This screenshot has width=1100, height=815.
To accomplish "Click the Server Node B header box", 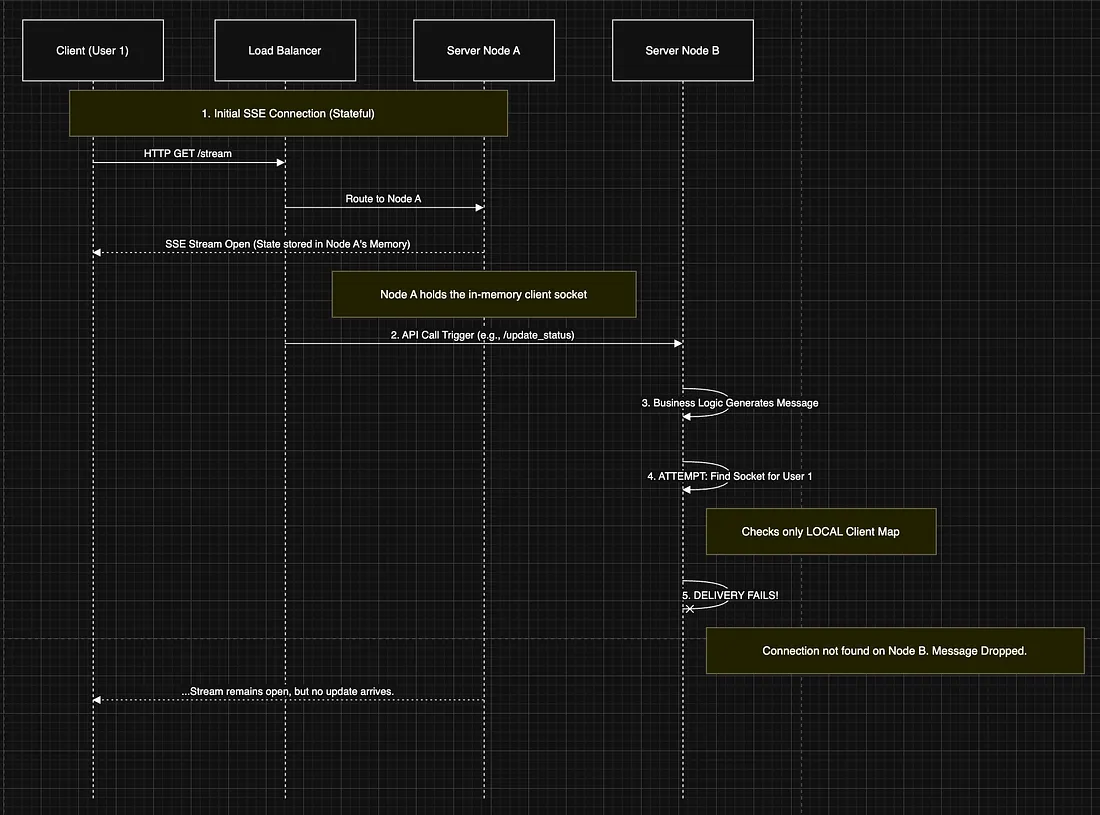I will (x=682, y=50).
